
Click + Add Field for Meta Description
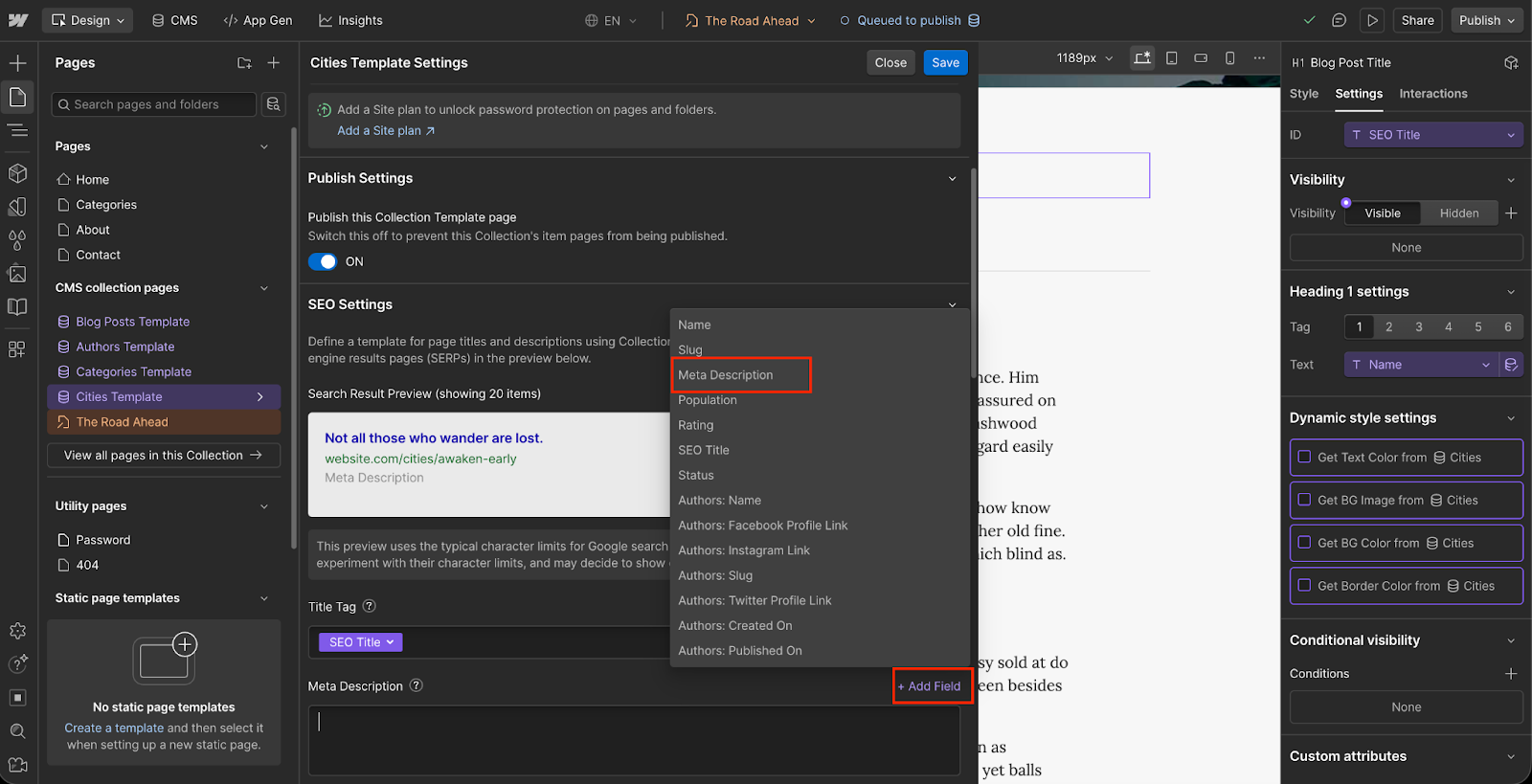930,686
